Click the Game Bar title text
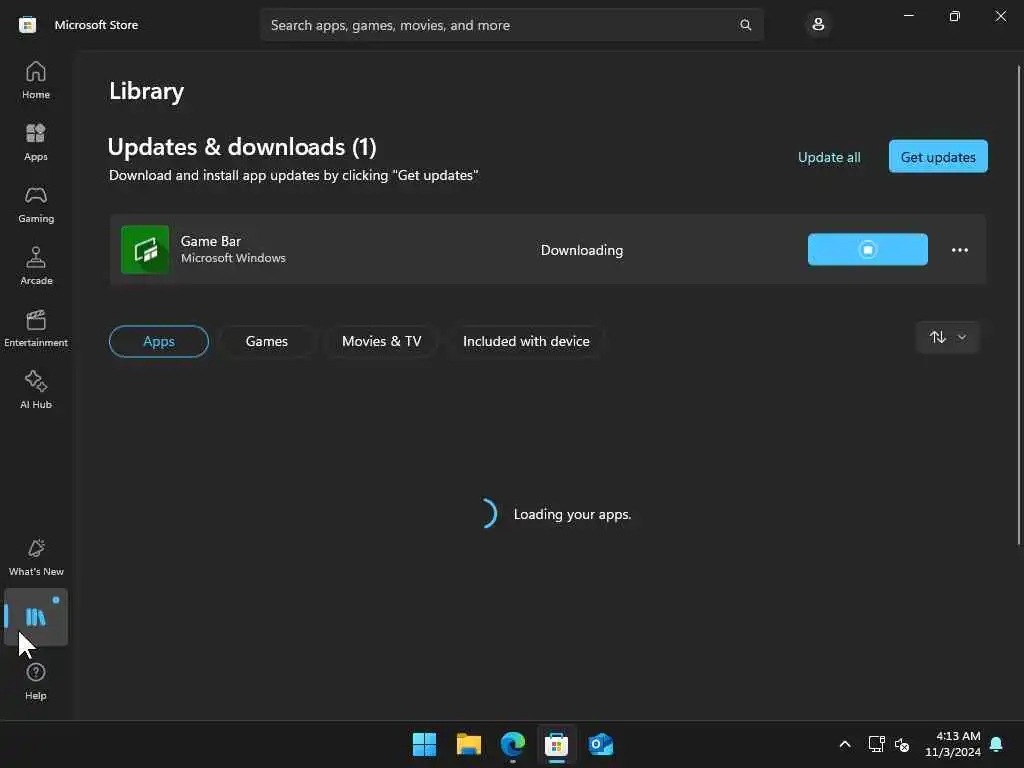The width and height of the screenshot is (1024, 768). (211, 241)
